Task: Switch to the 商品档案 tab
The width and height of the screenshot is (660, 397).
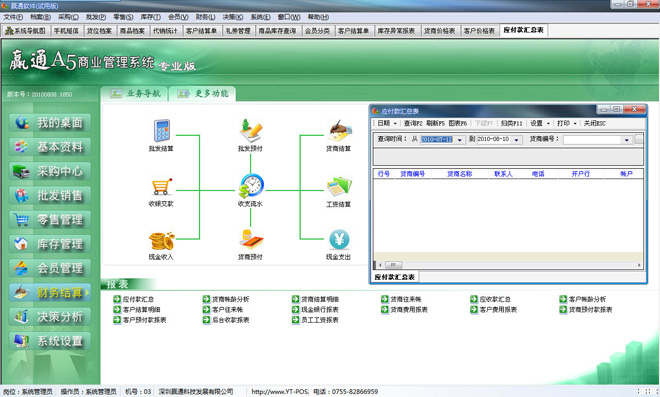Action: pos(132,31)
